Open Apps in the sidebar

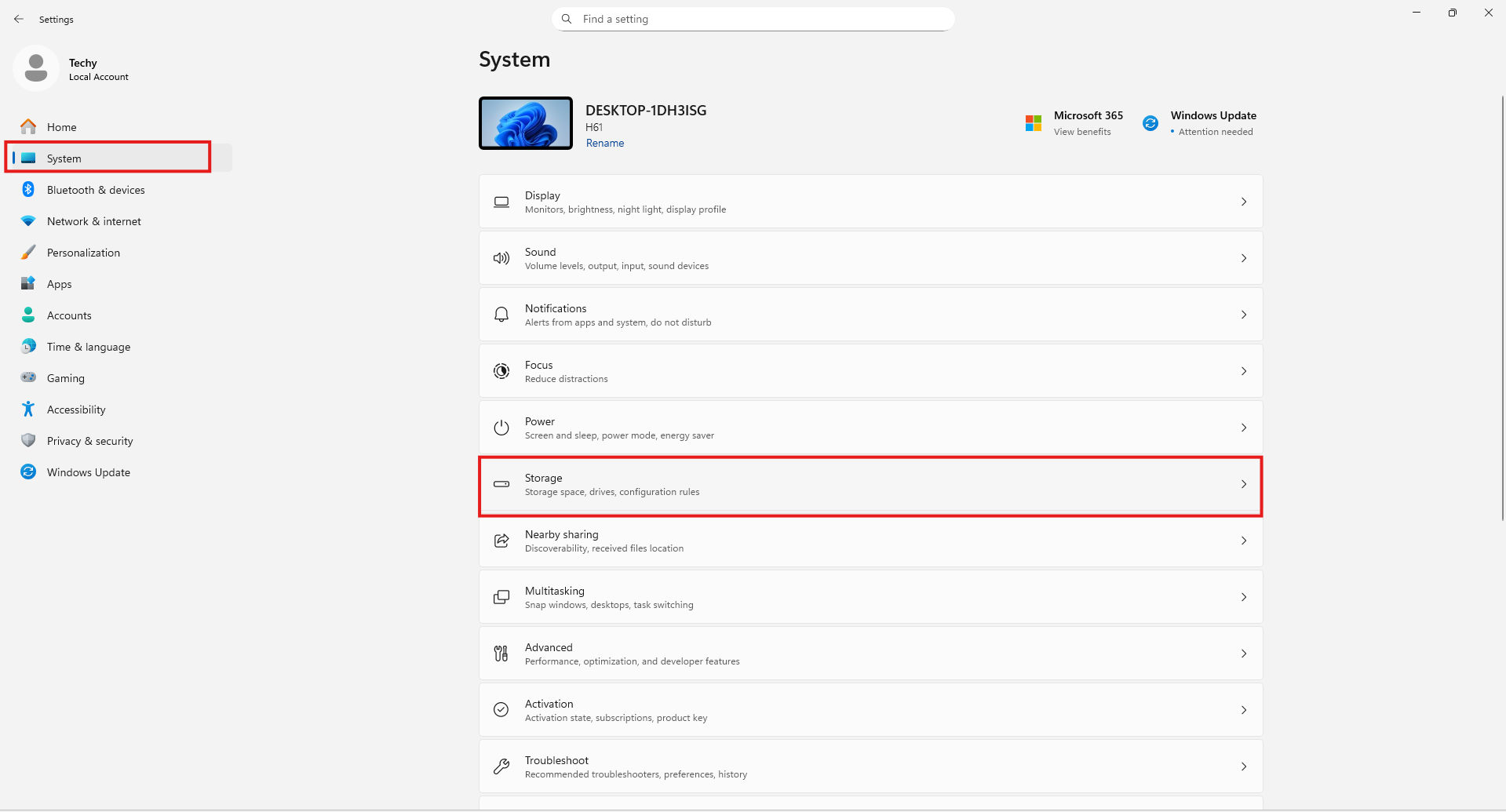[x=60, y=284]
